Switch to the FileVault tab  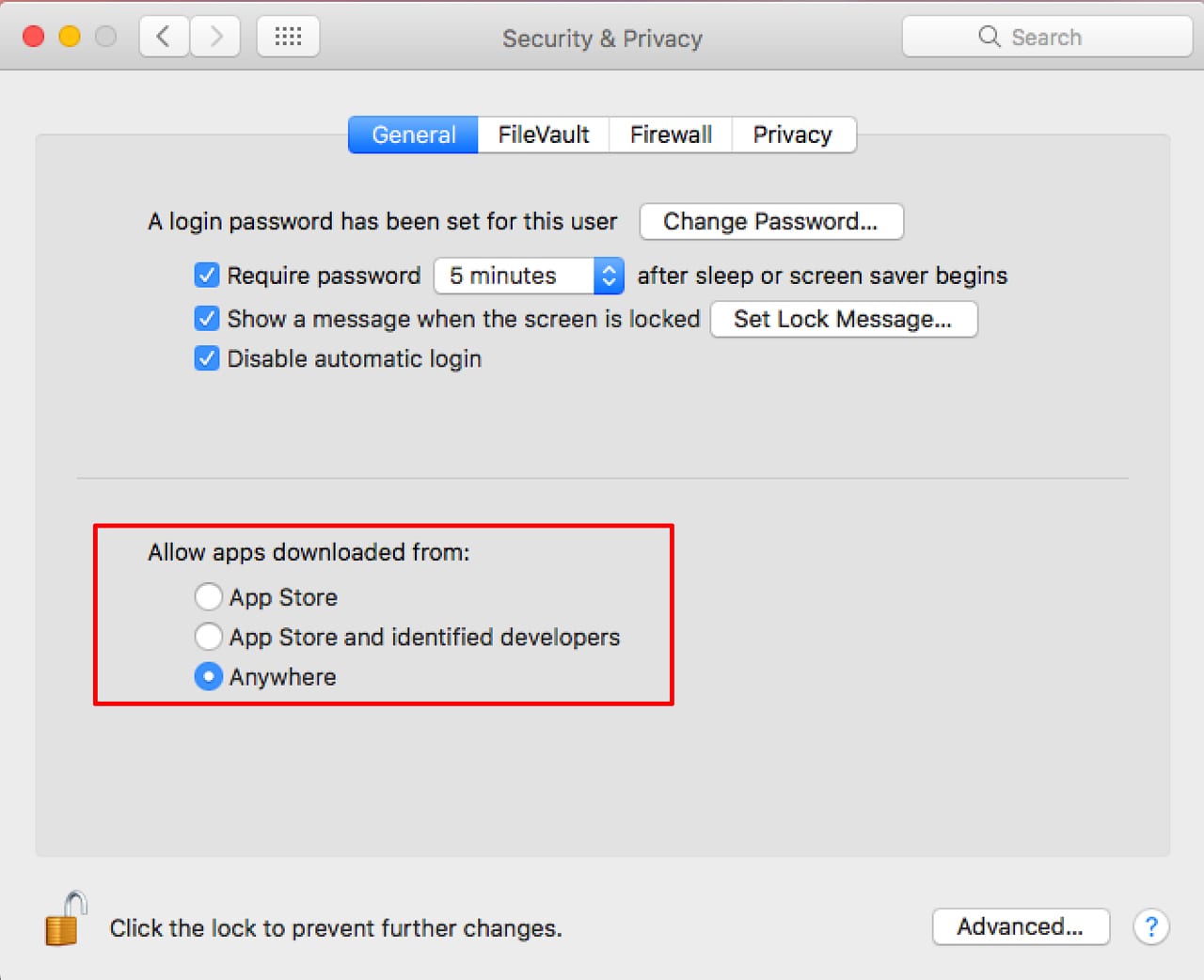pyautogui.click(x=544, y=134)
